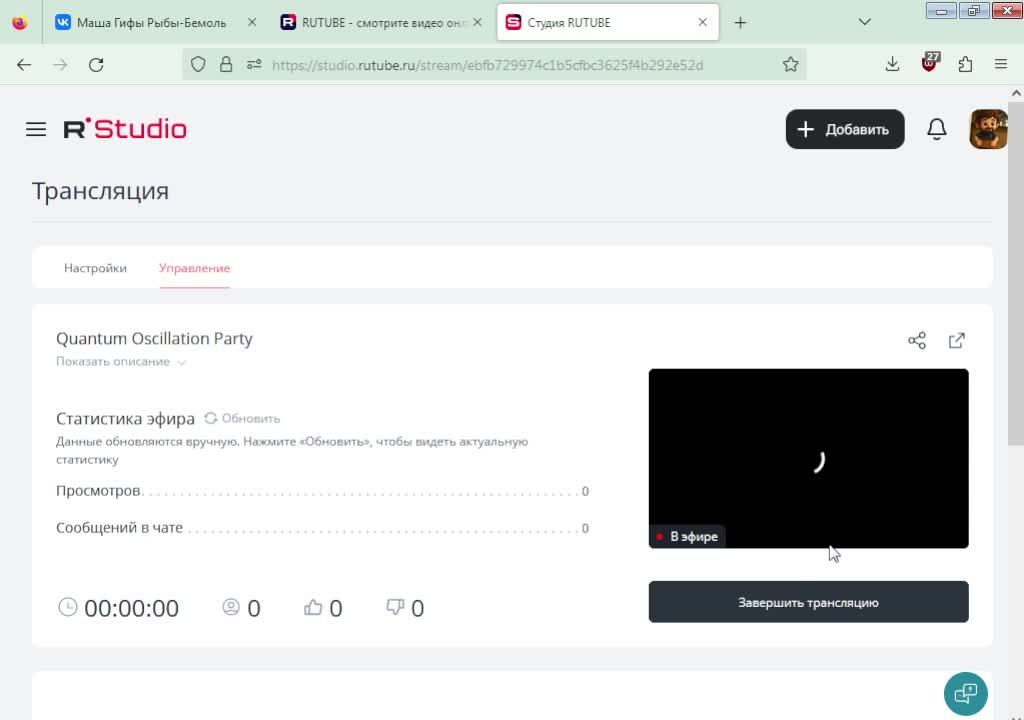Open the Firefox application menu
Viewport: 1024px width, 720px height.
pyautogui.click(x=1000, y=64)
